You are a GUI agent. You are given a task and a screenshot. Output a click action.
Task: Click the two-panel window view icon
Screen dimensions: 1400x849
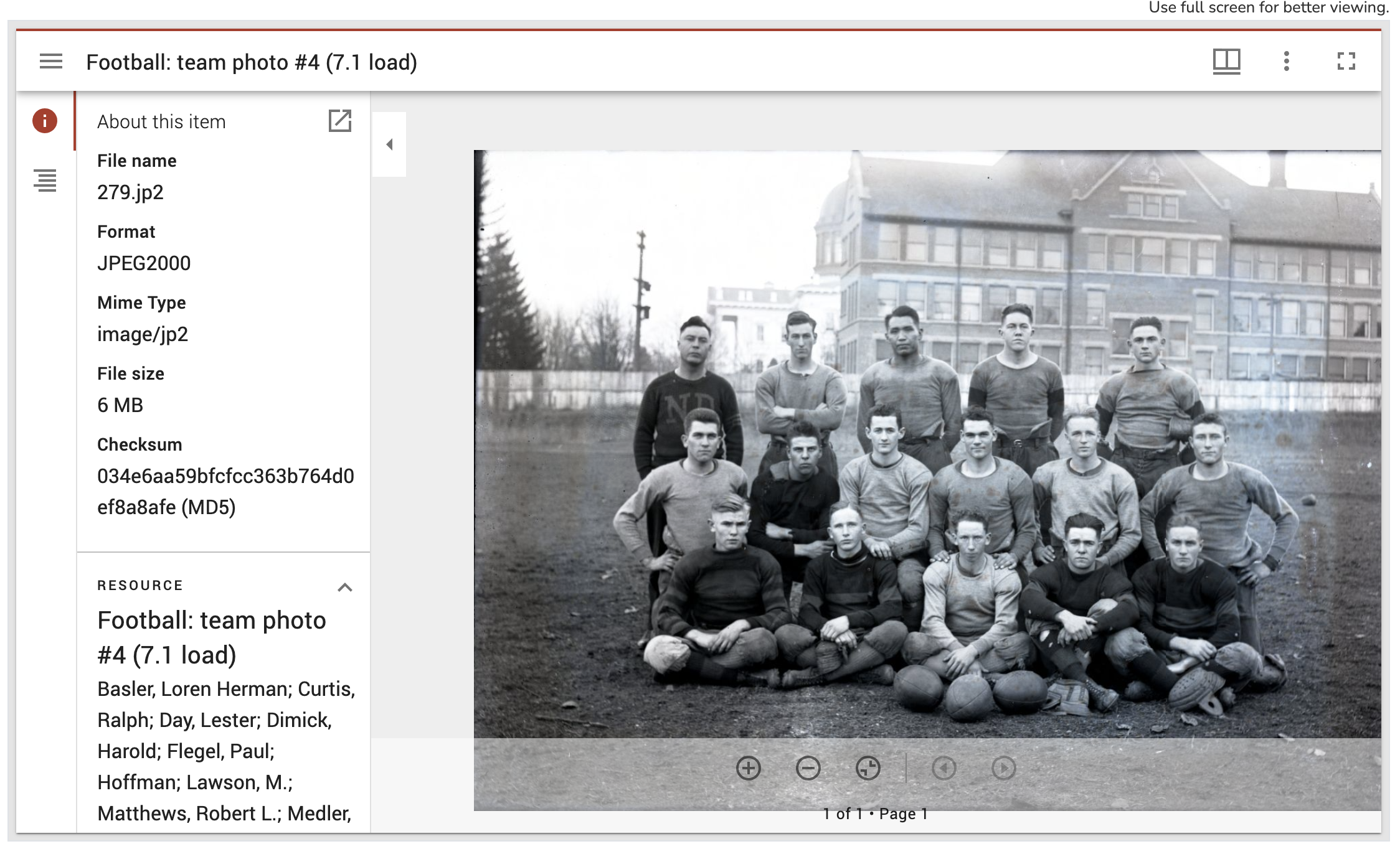(1226, 62)
